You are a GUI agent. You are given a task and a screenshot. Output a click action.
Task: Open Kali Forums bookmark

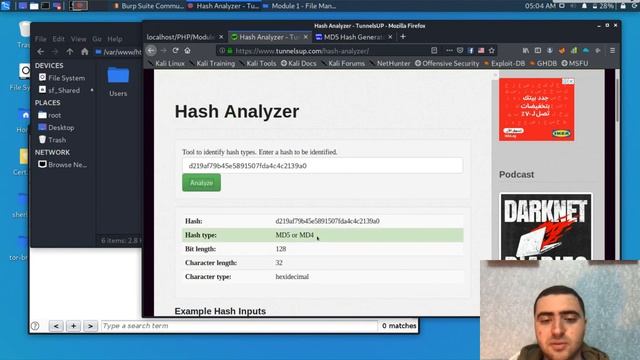pyautogui.click(x=343, y=63)
